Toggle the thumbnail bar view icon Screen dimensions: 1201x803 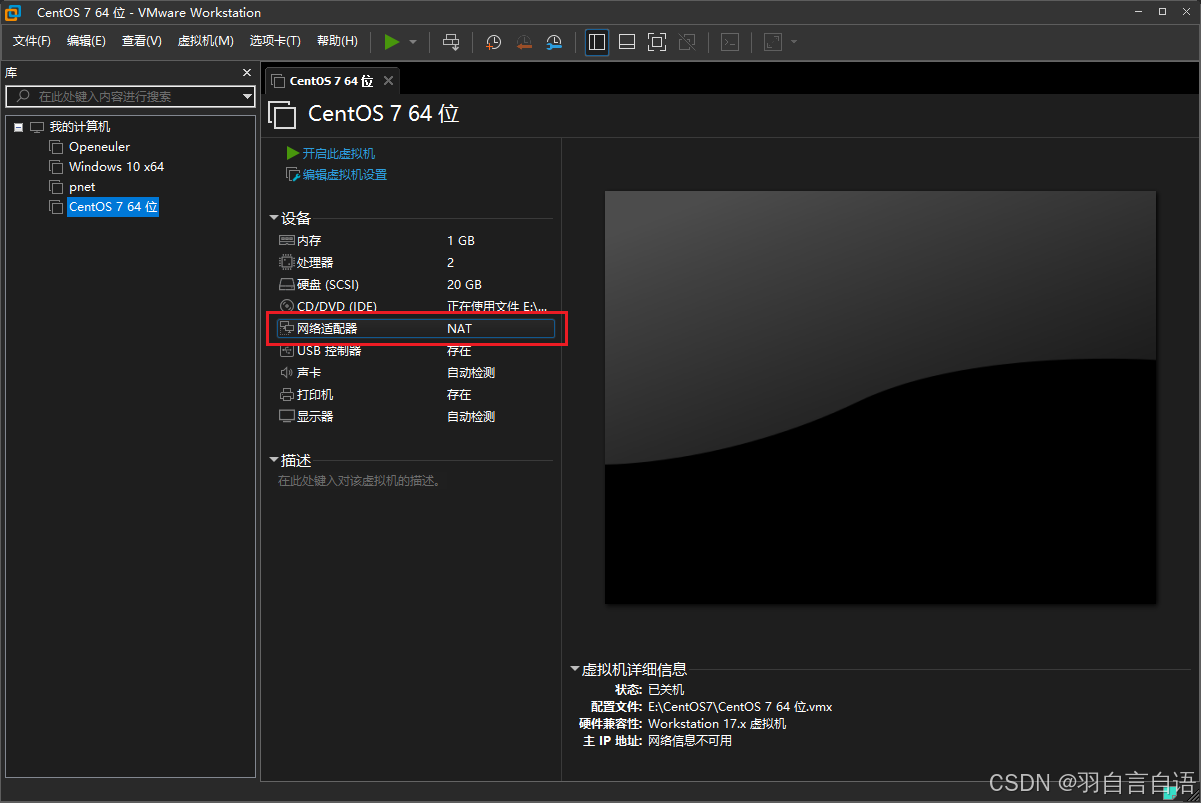tap(627, 42)
